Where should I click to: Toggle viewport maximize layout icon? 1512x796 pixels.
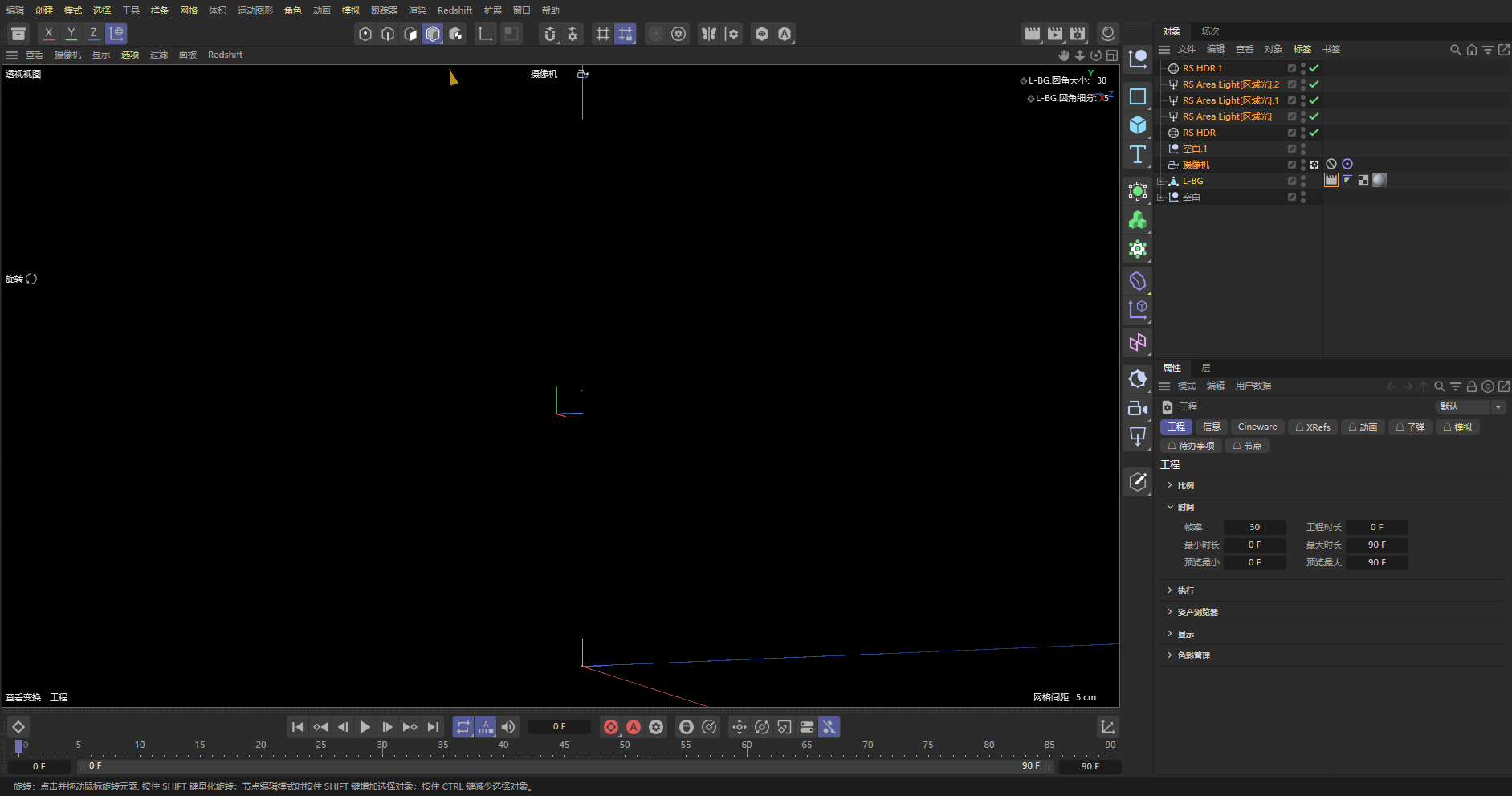click(1112, 55)
